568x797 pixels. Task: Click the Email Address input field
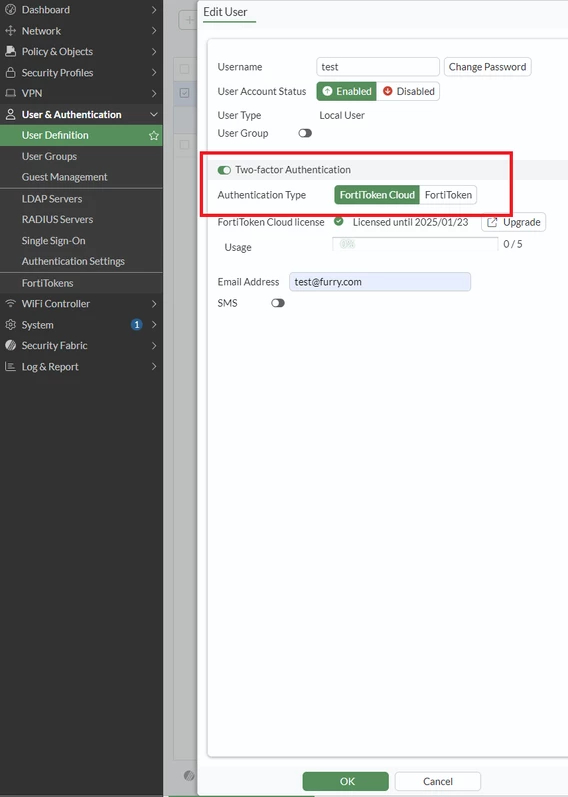380,282
